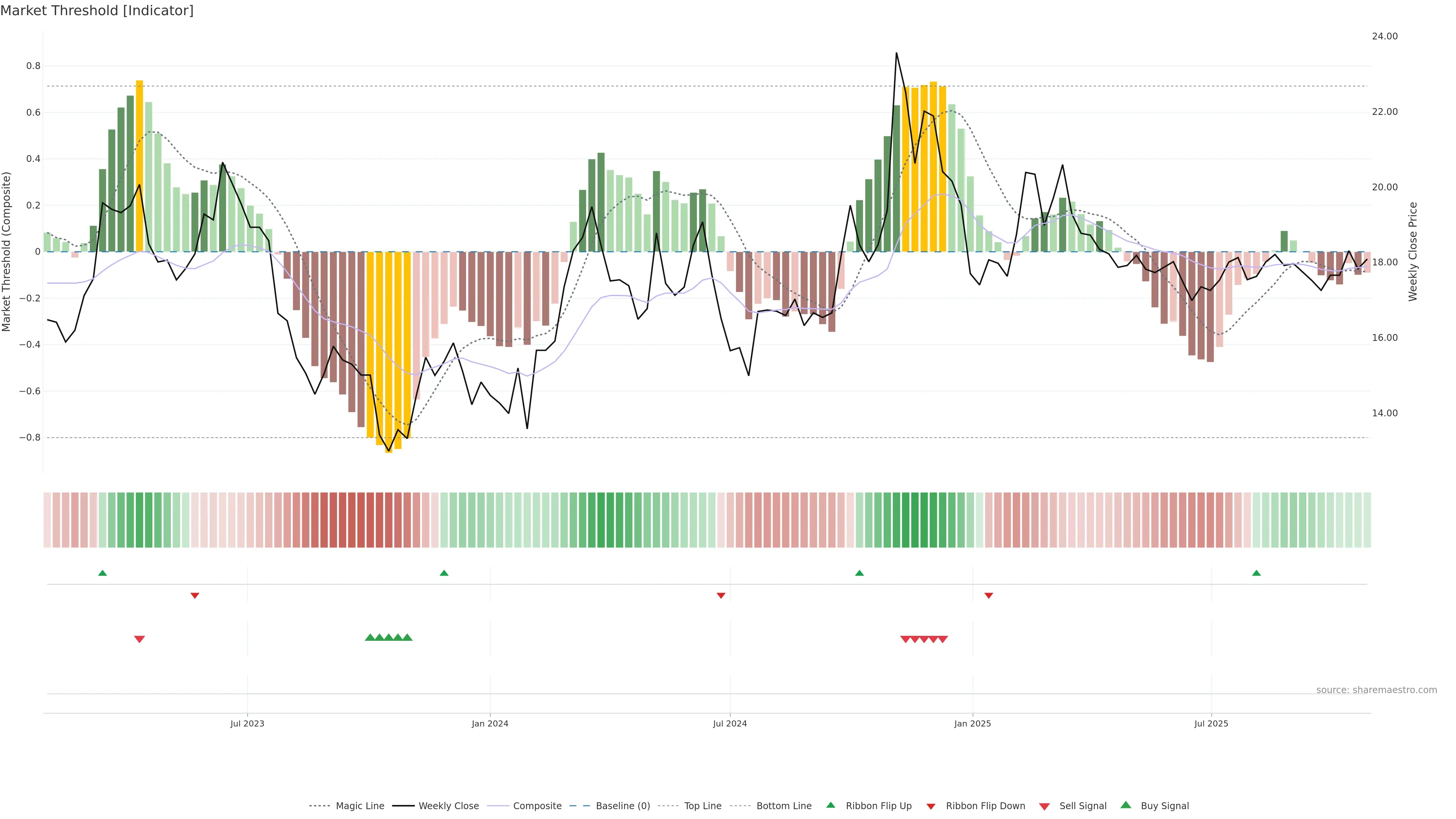Hide the Weekly Close series via legend
The height and width of the screenshot is (819, 1456).
point(448,806)
